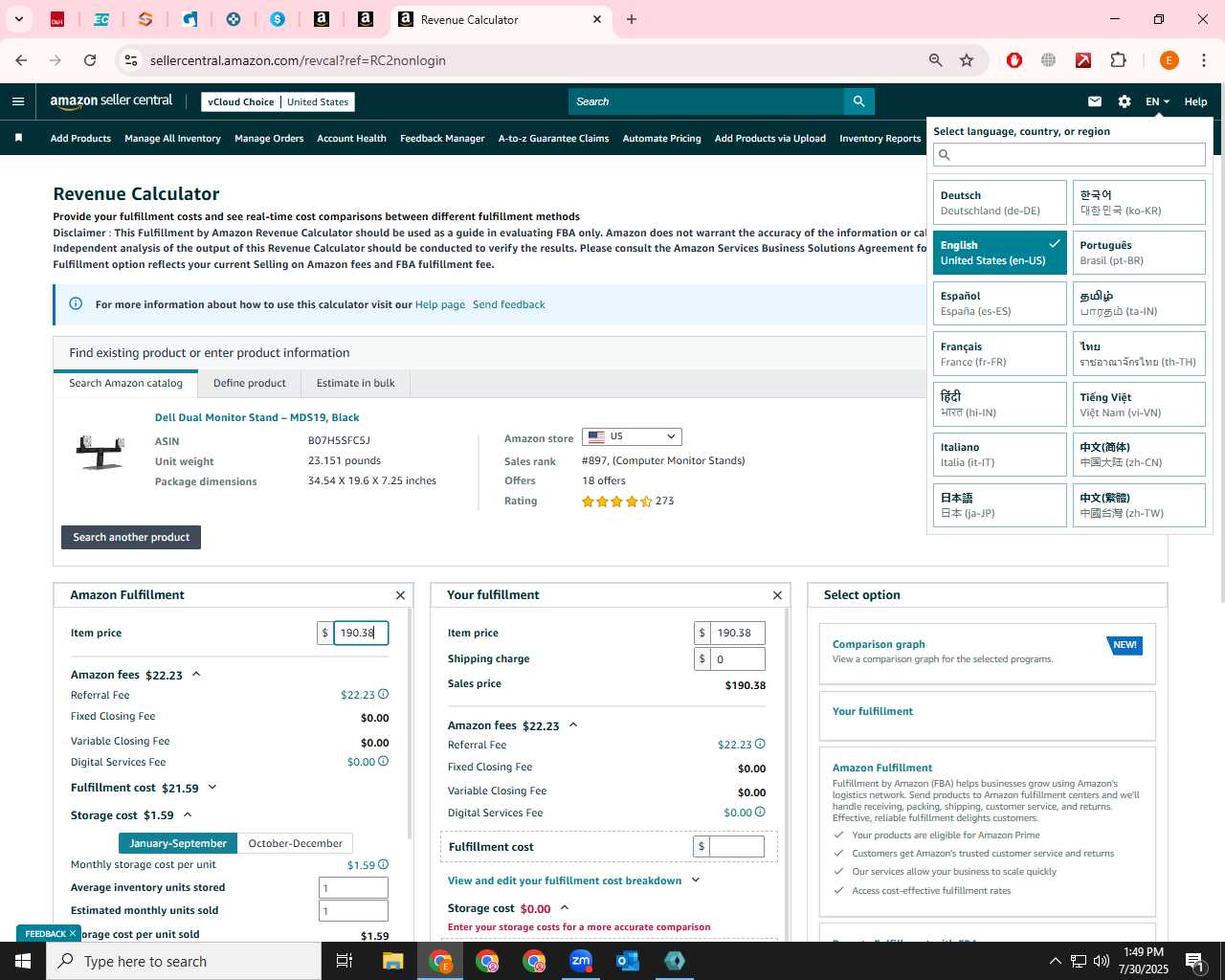The height and width of the screenshot is (980, 1225).
Task: Open the Seller Central hamburger menu
Action: tap(18, 101)
